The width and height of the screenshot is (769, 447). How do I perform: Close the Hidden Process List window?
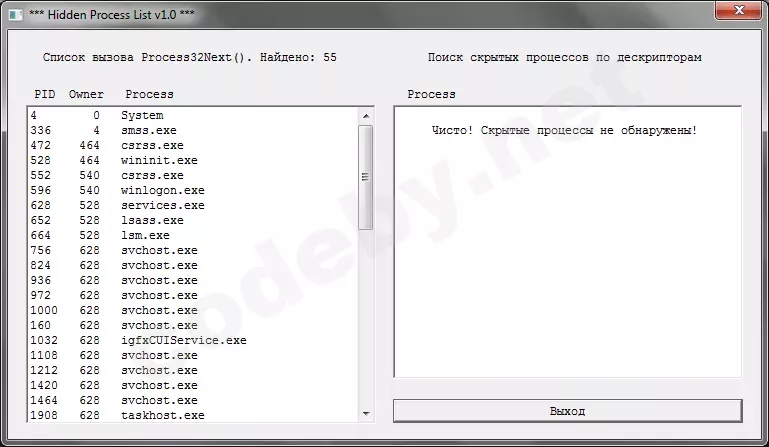pos(739,10)
